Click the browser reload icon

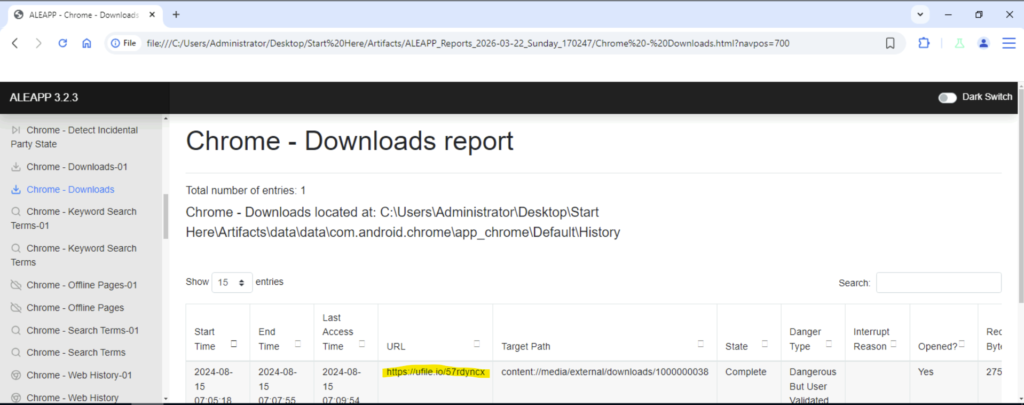pos(63,43)
